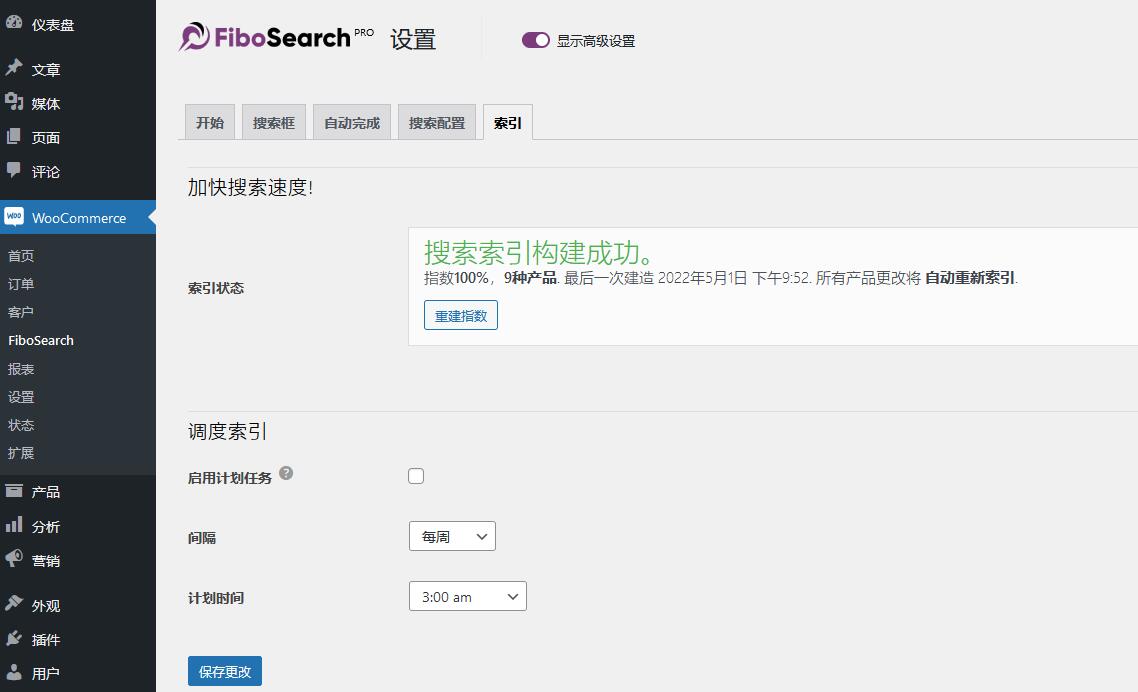Screen dimensions: 1138x692
Task: Open the 订单 submenu link
Action: pos(21,284)
